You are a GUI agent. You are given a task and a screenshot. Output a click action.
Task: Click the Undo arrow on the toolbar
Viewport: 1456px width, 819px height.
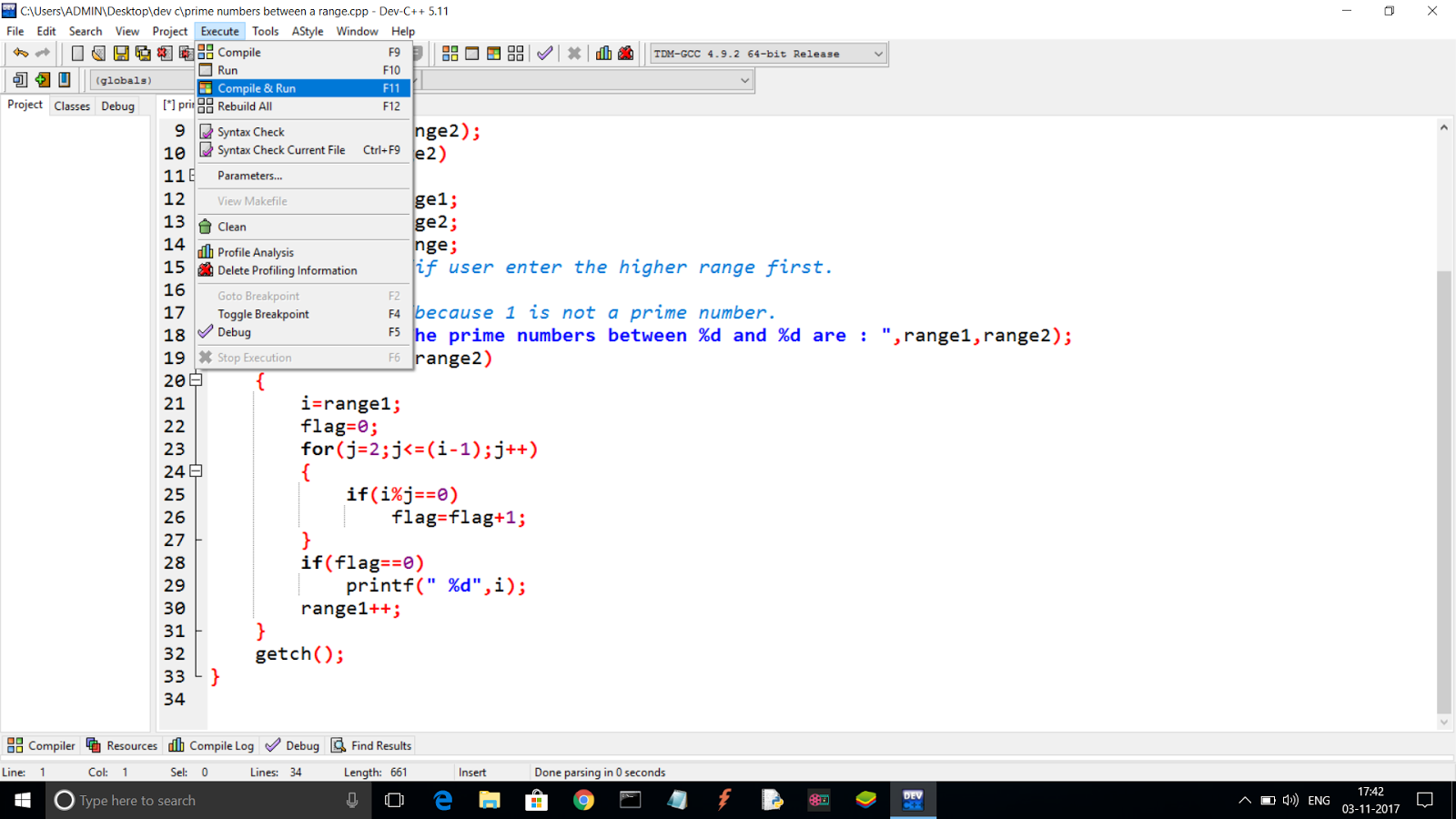pyautogui.click(x=20, y=52)
